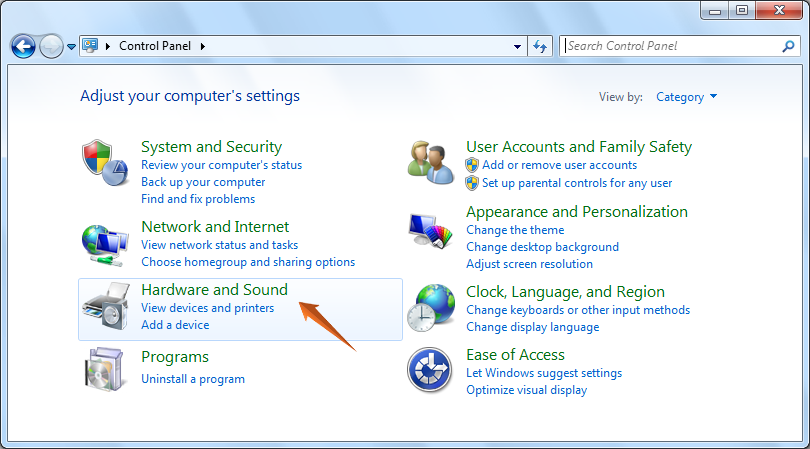Click the Control Panel icon in address bar
Screen dimensions: 810x449
pos(90,45)
